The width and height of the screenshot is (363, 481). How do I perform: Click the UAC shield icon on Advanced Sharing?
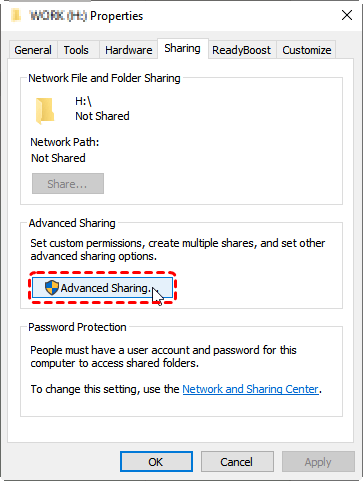(x=52, y=287)
